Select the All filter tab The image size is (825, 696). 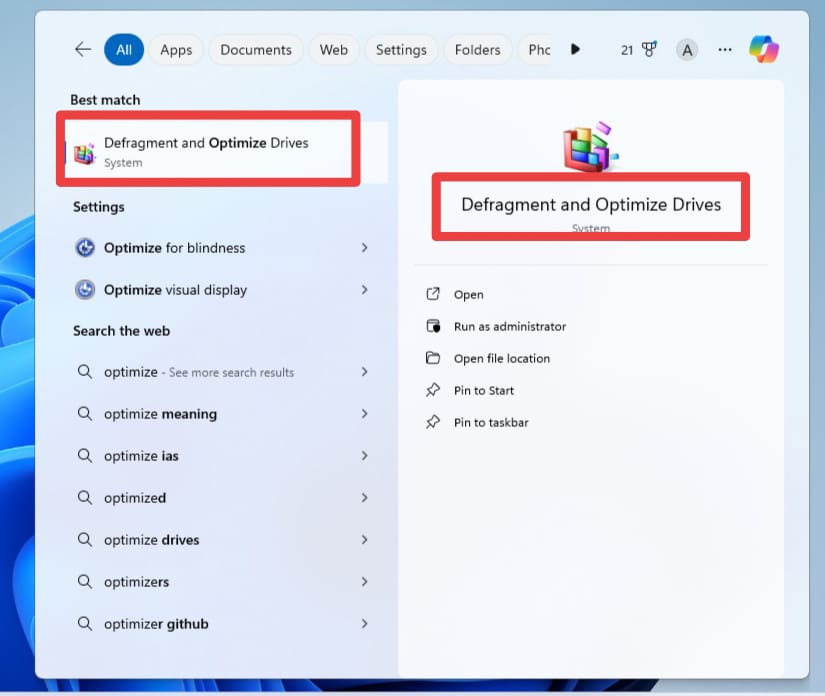click(x=124, y=49)
